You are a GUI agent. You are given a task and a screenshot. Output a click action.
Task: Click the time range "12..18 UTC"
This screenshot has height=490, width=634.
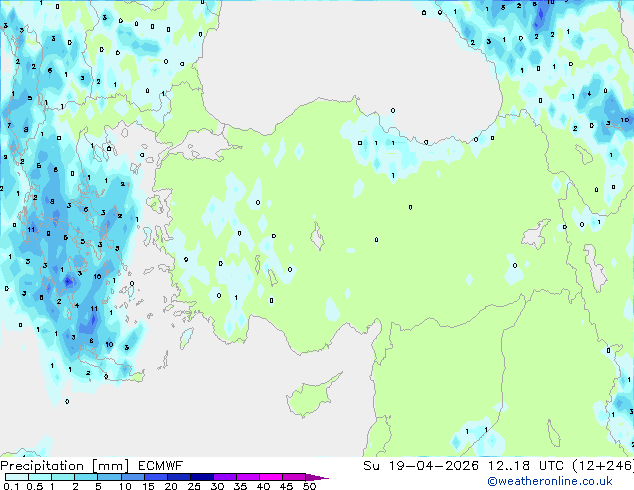526,466
